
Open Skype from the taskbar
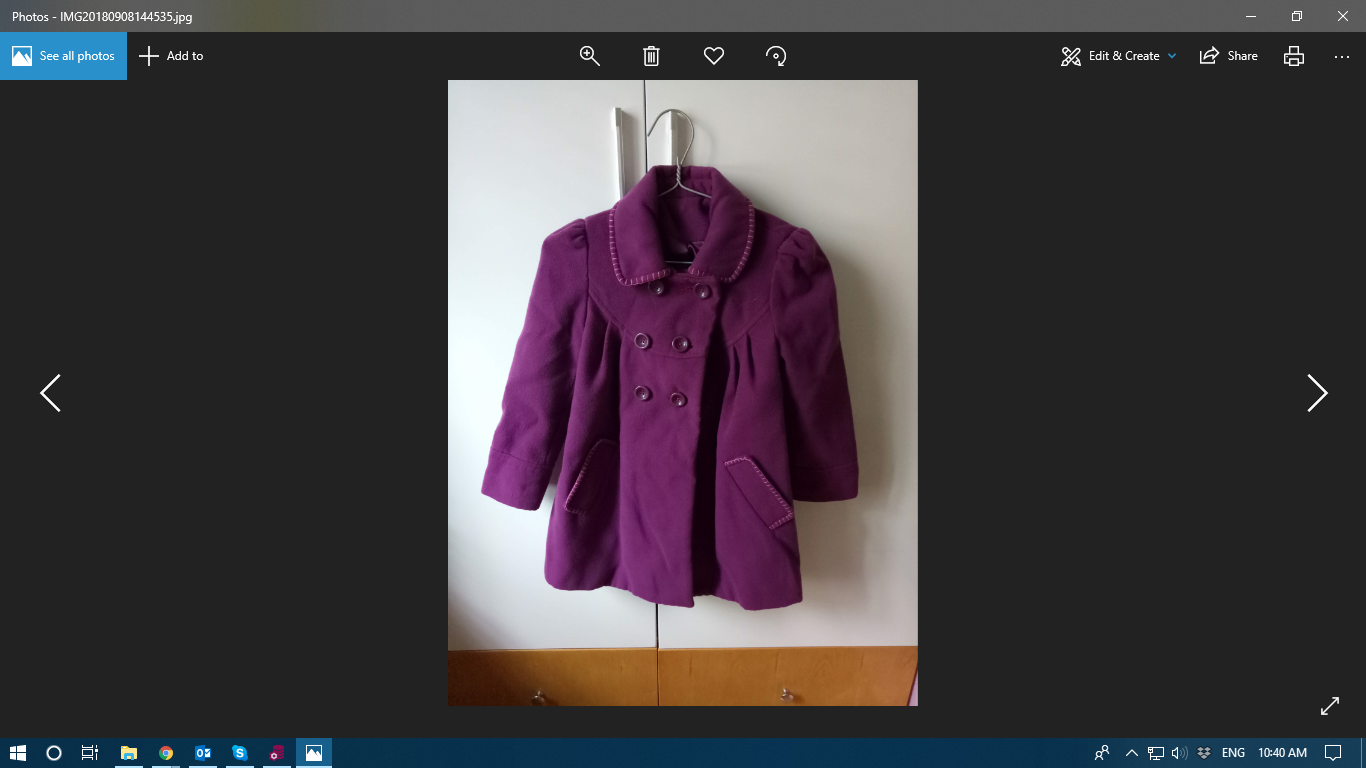[x=240, y=753]
